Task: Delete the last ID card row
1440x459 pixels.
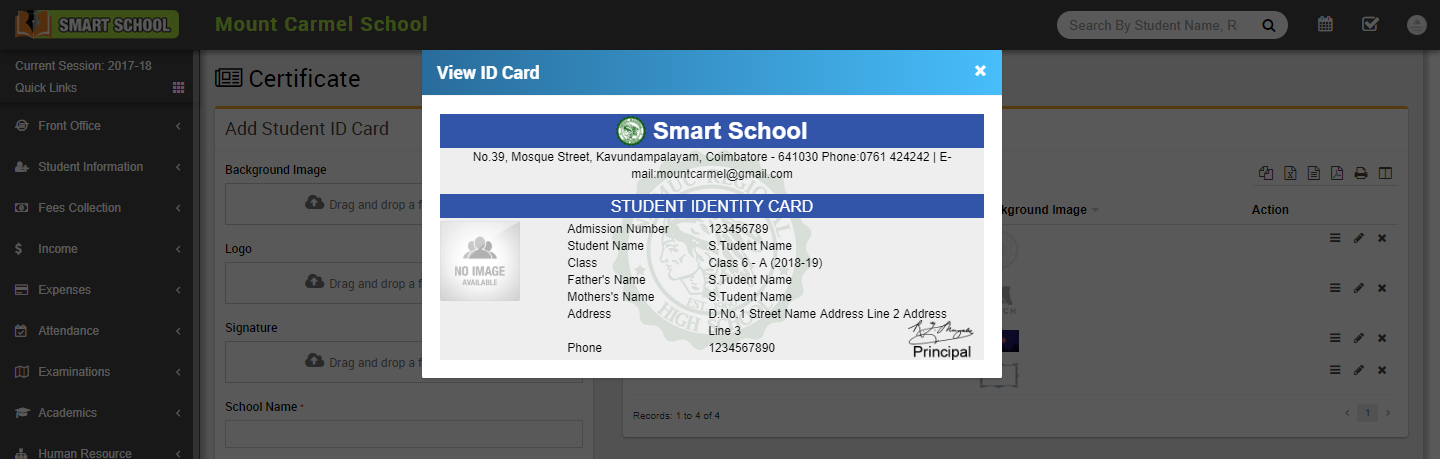Action: (1382, 370)
